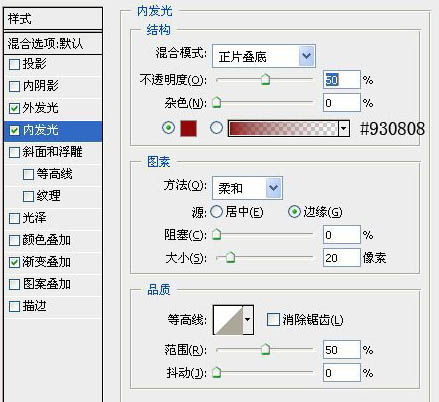Viewport: 439px width, 402px height.
Task: Click the 不透明度 opacity slider handle
Action: pos(265,80)
